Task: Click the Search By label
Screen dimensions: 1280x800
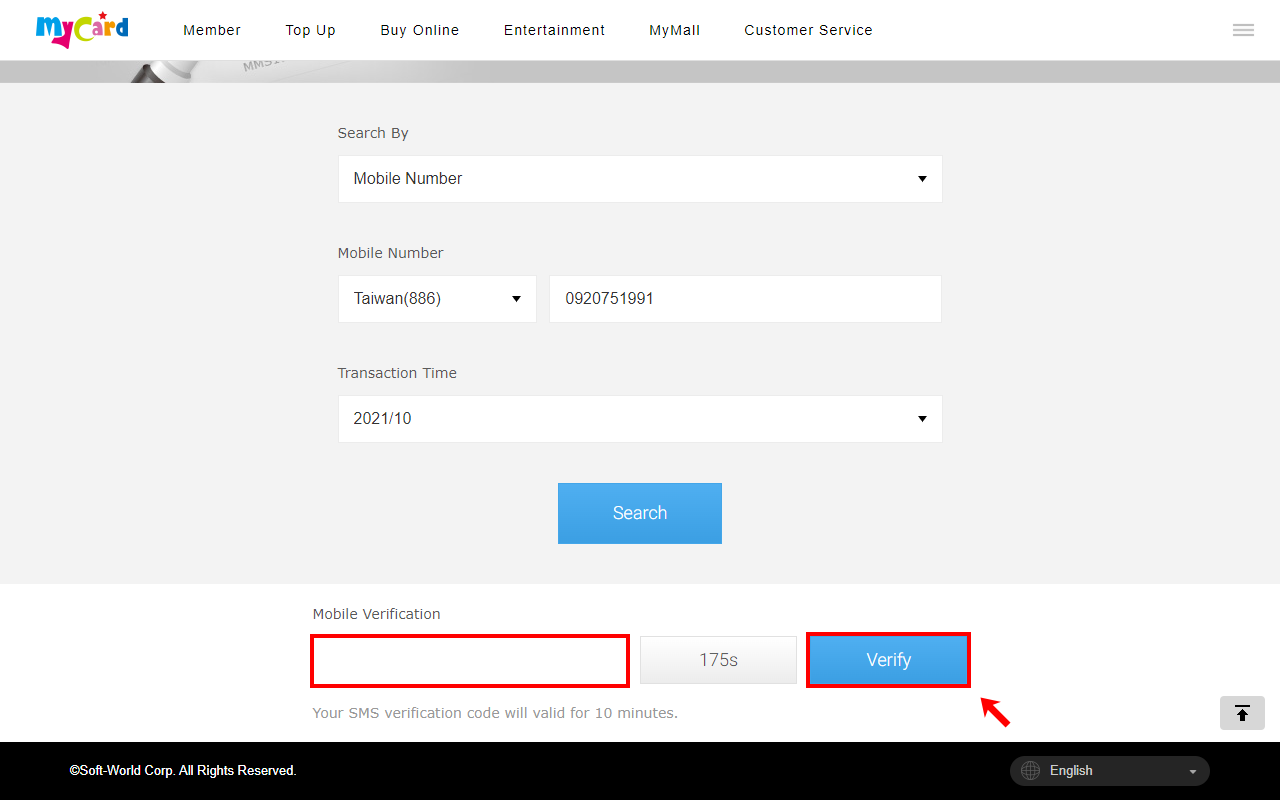Action: [x=373, y=133]
